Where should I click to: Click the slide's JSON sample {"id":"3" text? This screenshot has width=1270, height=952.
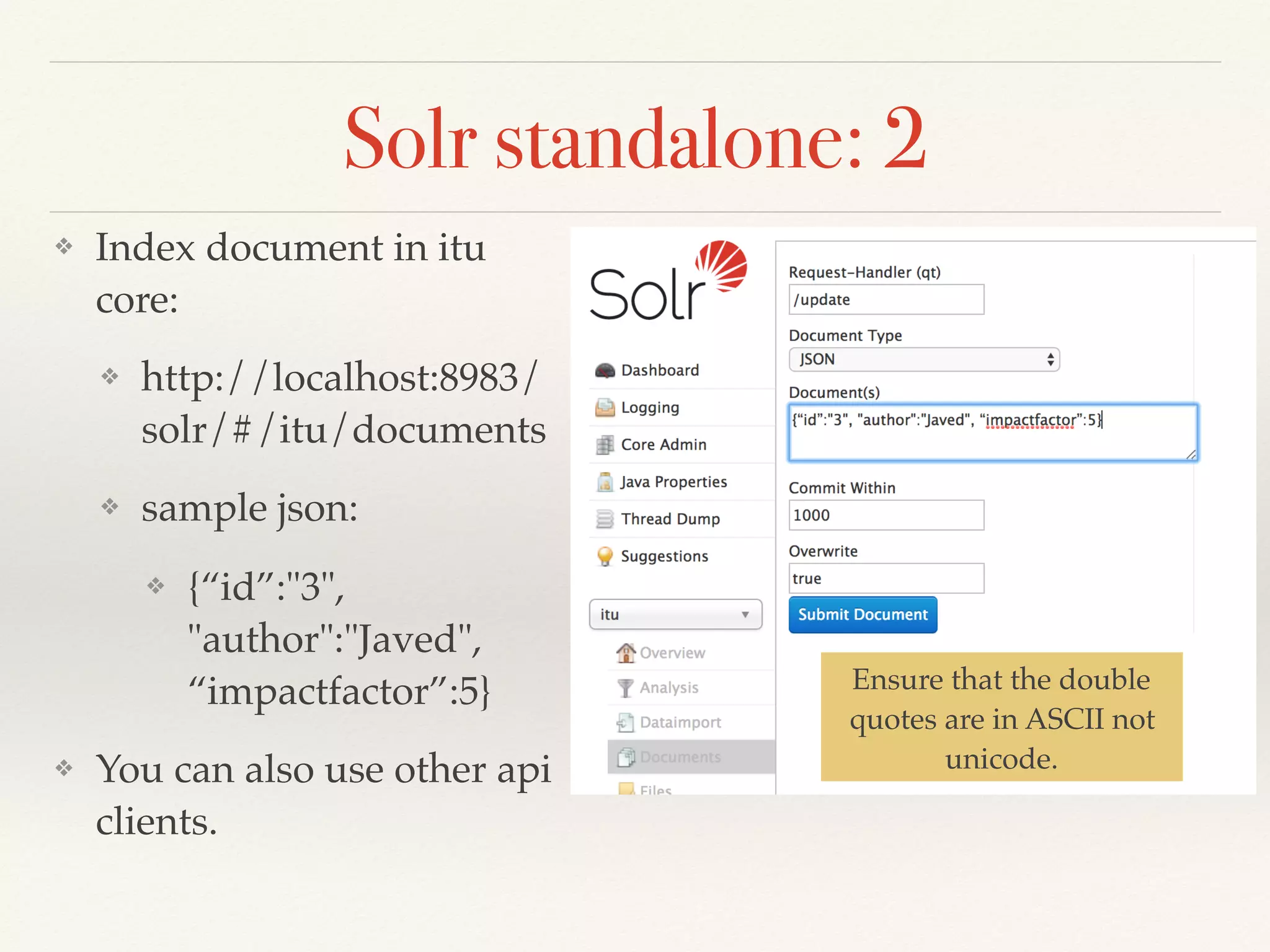(x=339, y=639)
